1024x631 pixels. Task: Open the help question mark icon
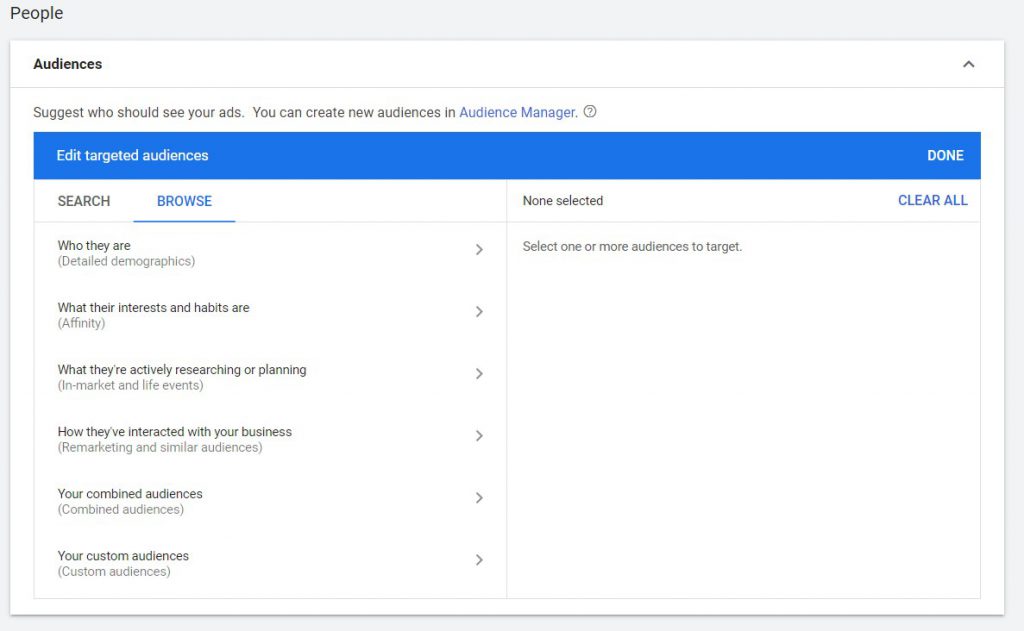pyautogui.click(x=590, y=112)
